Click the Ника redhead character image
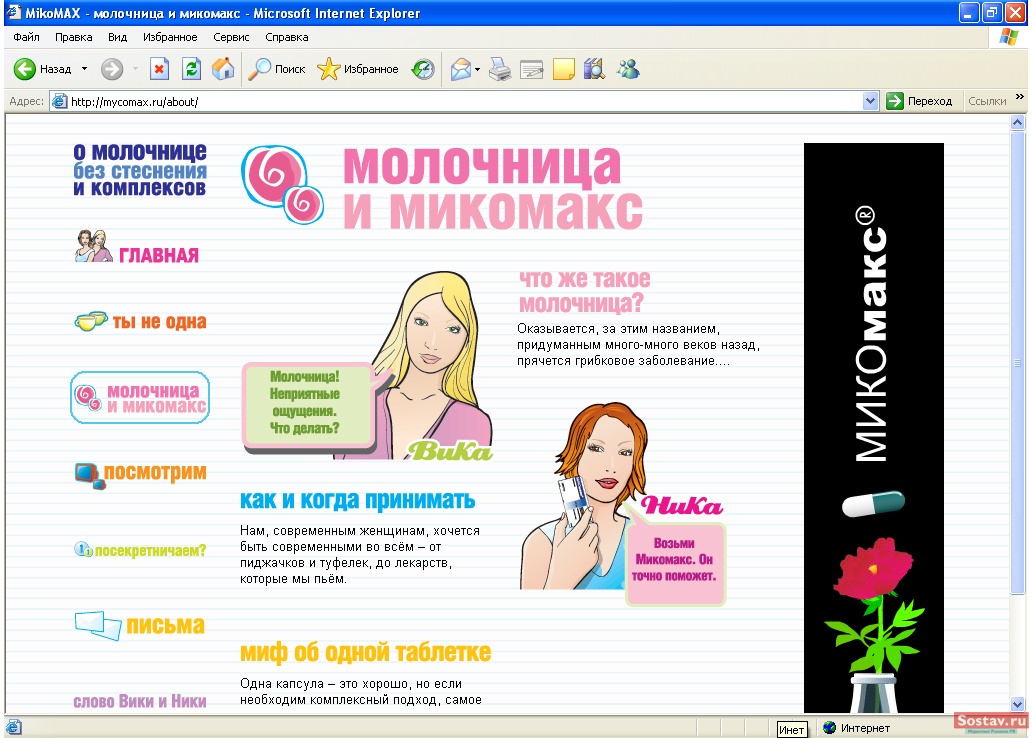The width and height of the screenshot is (1032, 738). pos(582,494)
